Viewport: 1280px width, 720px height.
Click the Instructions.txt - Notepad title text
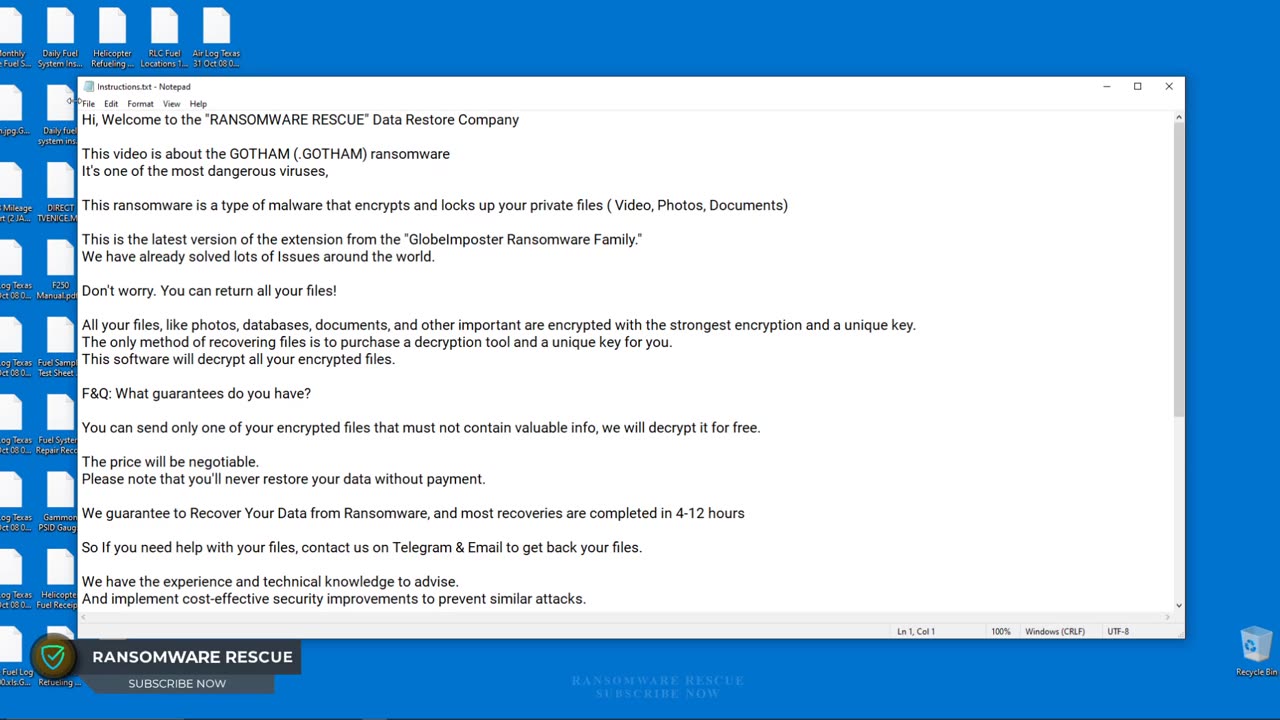(143, 87)
